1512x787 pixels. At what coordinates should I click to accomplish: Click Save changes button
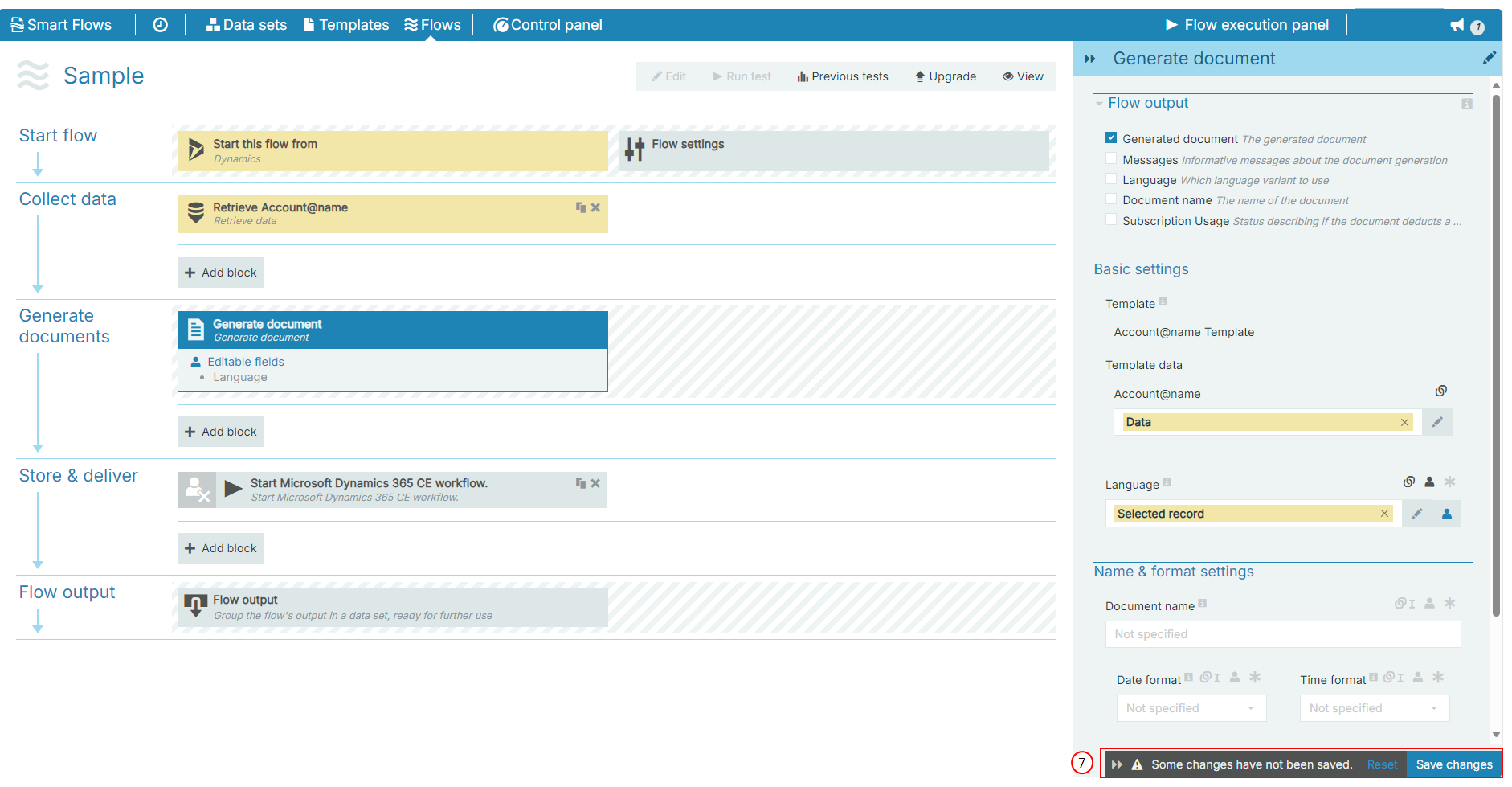pos(1454,764)
